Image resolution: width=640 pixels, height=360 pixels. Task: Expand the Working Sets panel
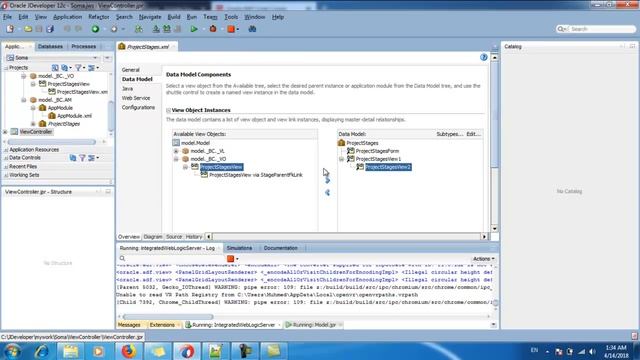6,175
